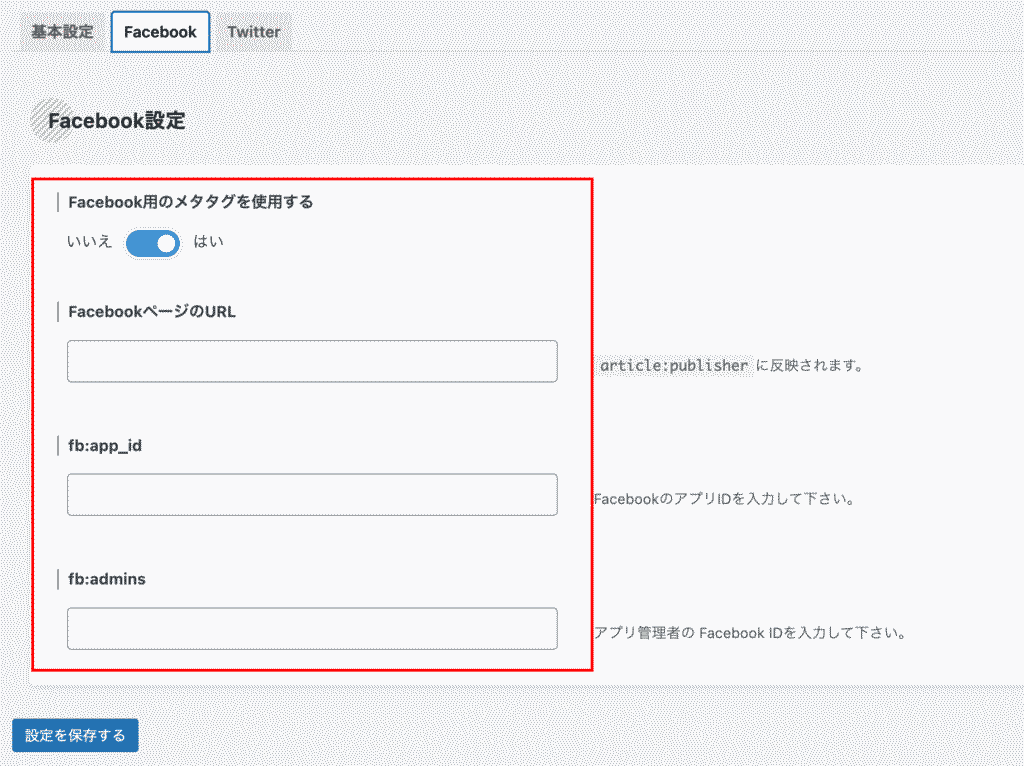The height and width of the screenshot is (766, 1024).
Task: Open the Twitter tab
Action: click(x=253, y=32)
